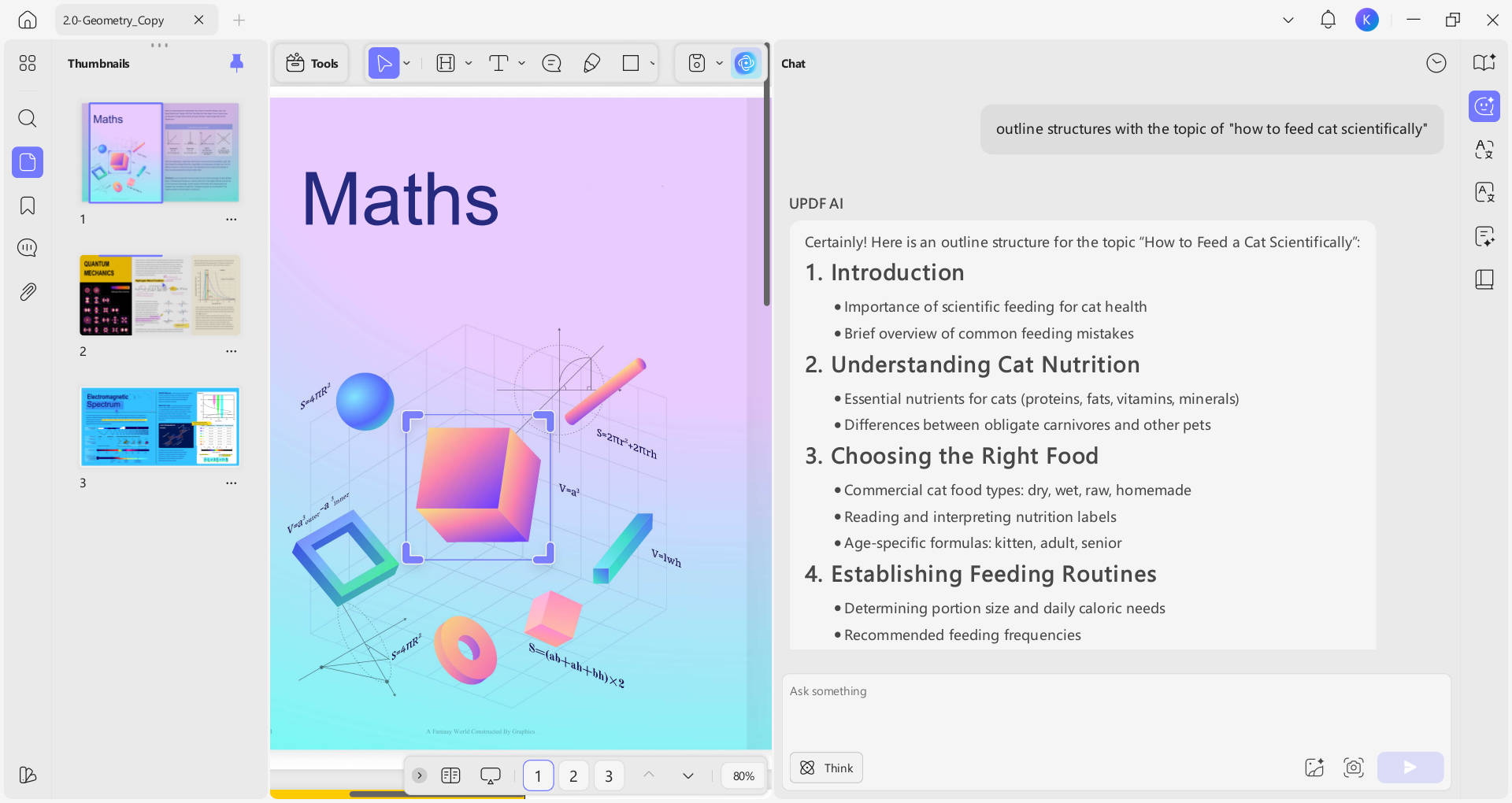Viewport: 1512px width, 803px height.
Task: Expand the Tools dropdown options
Action: [311, 63]
